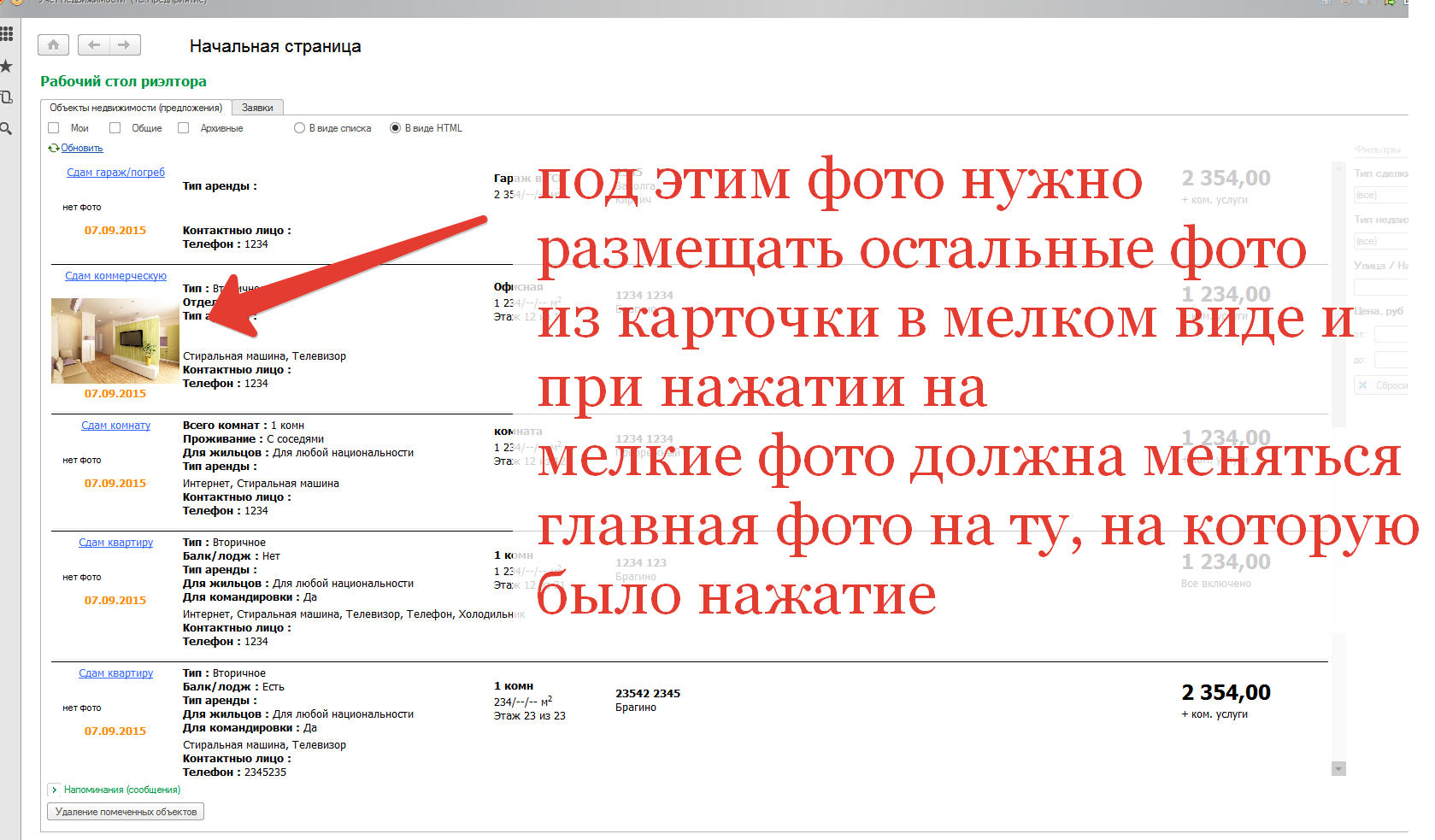Enable the Мои checkbox

pyautogui.click(x=54, y=128)
